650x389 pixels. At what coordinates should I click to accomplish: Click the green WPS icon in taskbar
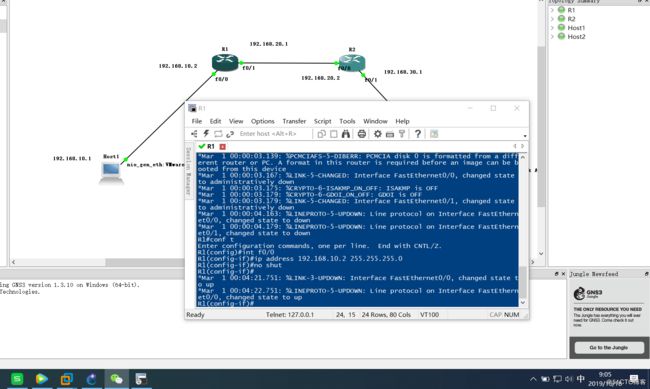[17, 379]
